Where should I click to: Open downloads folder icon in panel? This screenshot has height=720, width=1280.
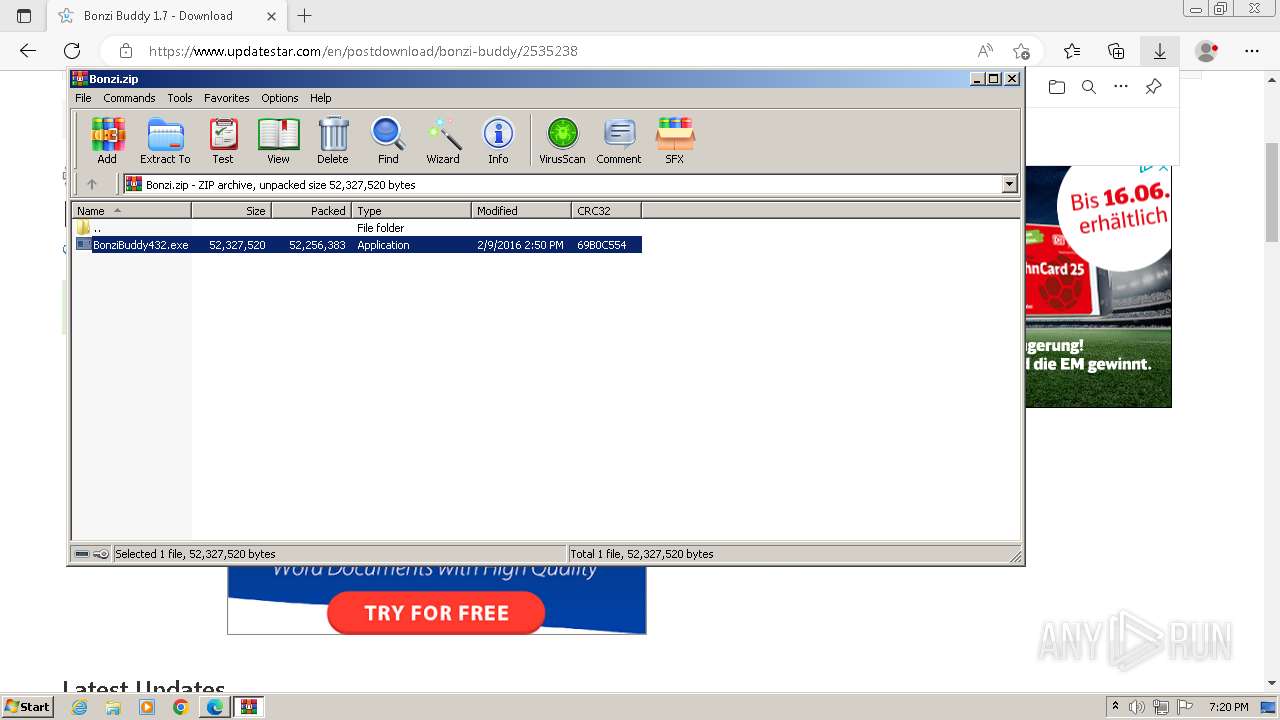coord(1057,87)
